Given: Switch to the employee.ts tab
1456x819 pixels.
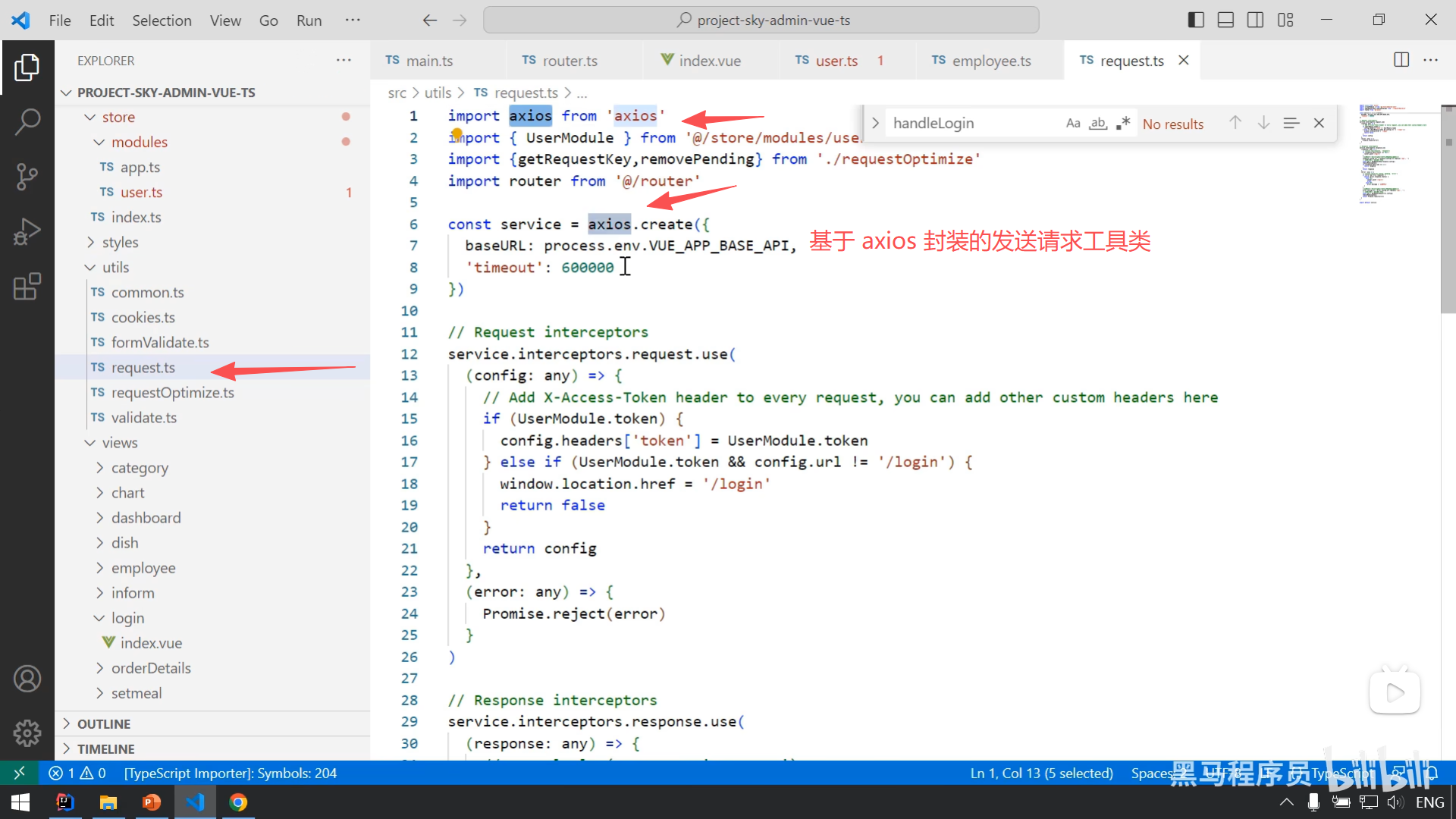Looking at the screenshot, I should (990, 61).
